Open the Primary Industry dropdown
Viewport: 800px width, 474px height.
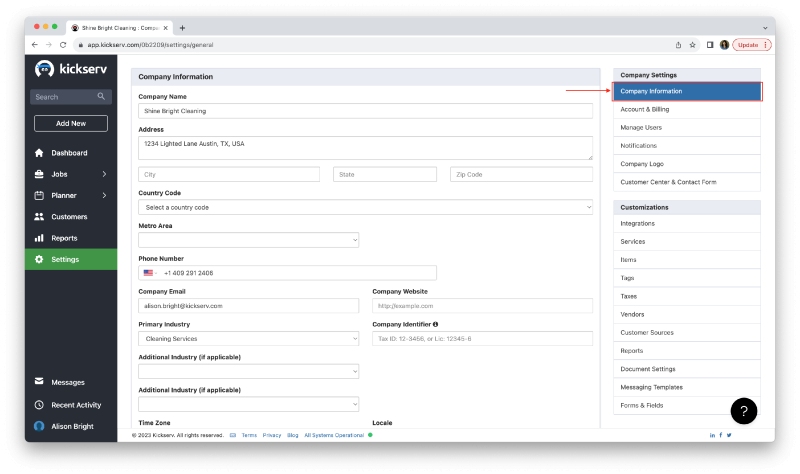[x=248, y=338]
